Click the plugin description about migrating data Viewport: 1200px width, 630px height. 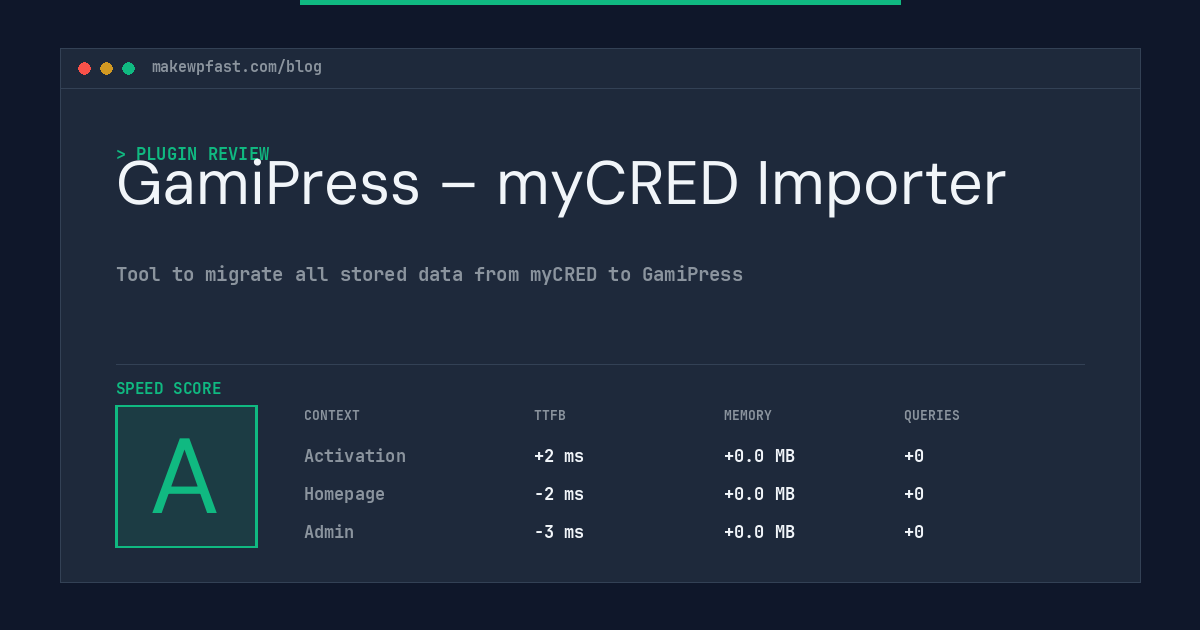[430, 274]
